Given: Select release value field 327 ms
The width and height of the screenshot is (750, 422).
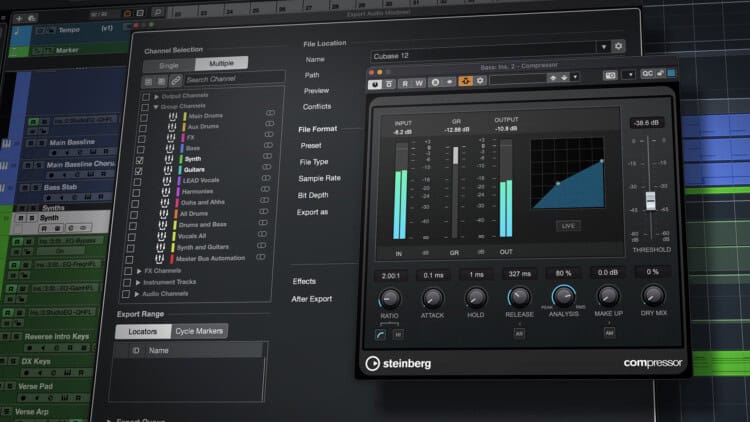Looking at the screenshot, I should [x=519, y=274].
